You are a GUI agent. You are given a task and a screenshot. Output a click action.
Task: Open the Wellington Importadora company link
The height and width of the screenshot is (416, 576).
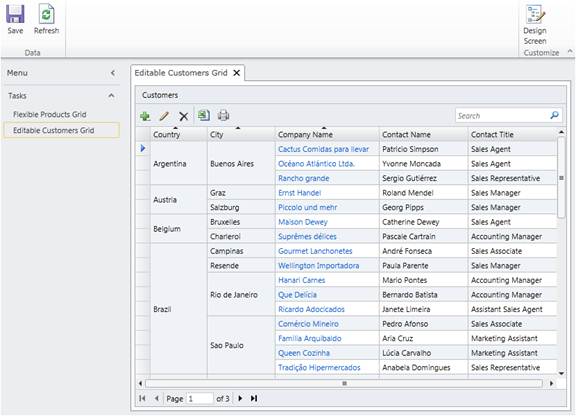[318, 266]
